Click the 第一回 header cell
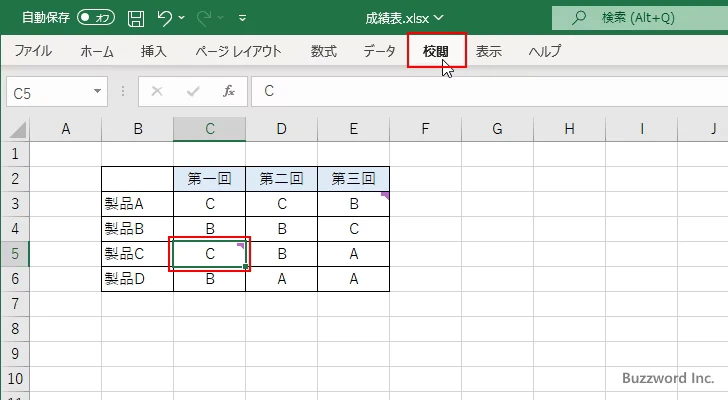This screenshot has width=728, height=400. (209, 179)
